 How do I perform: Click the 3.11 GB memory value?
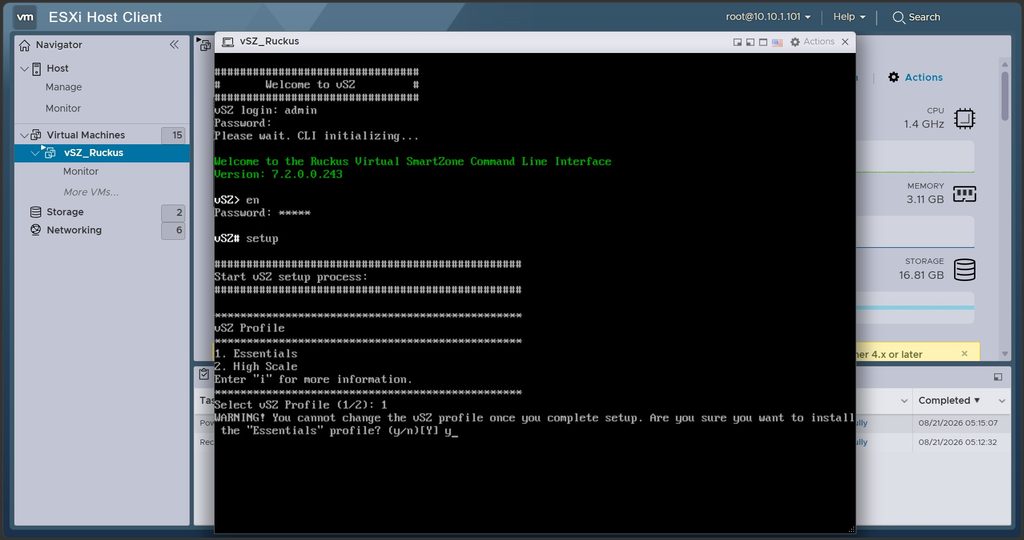(x=925, y=199)
